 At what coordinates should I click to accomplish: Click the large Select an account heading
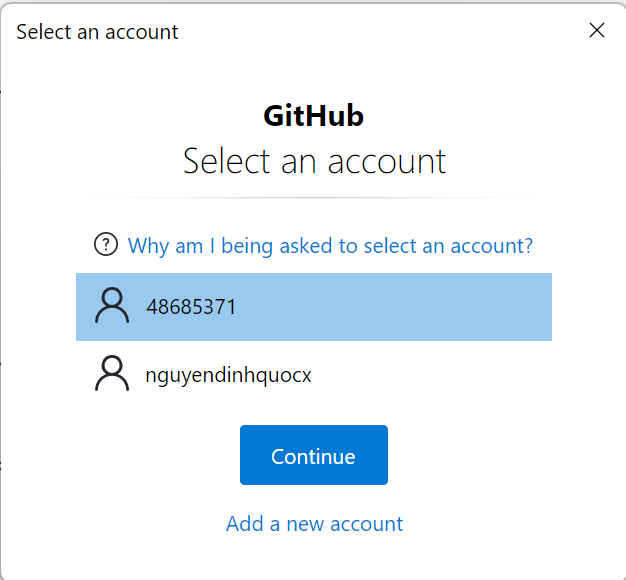tap(314, 161)
